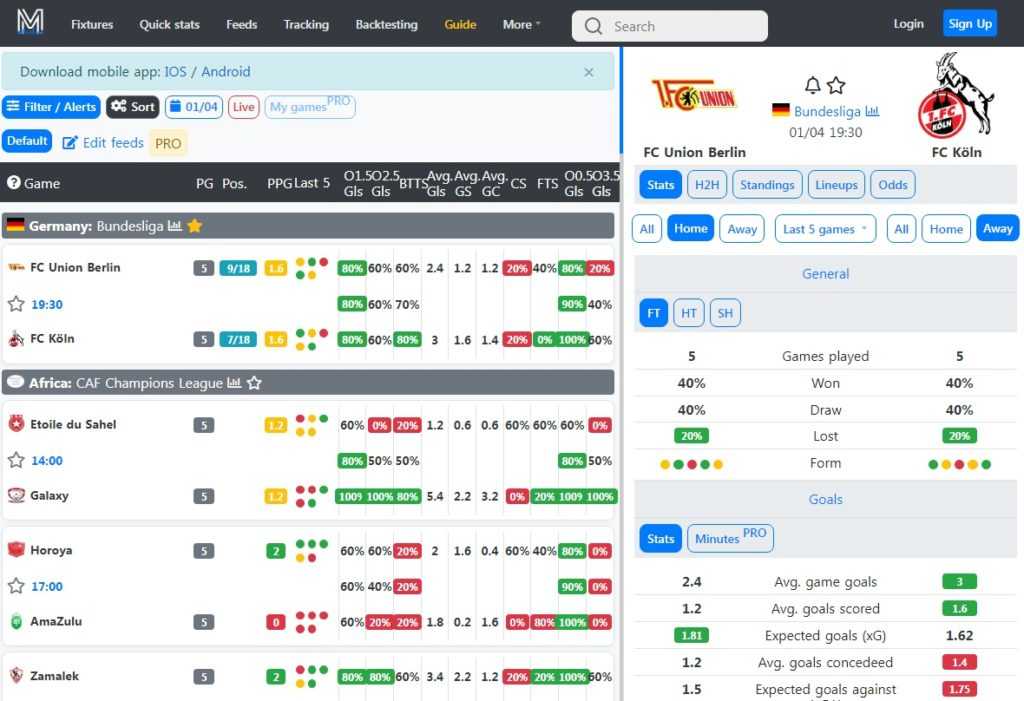This screenshot has height=701, width=1024.
Task: Toggle the Live games filter
Action: [x=243, y=107]
